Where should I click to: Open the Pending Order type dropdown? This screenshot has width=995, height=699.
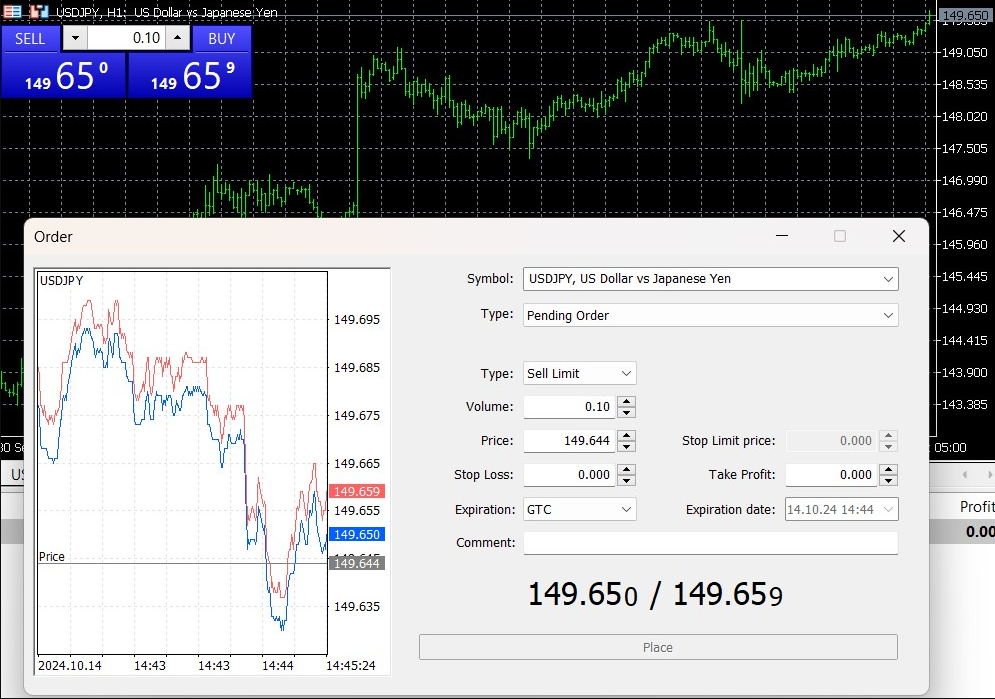710,315
